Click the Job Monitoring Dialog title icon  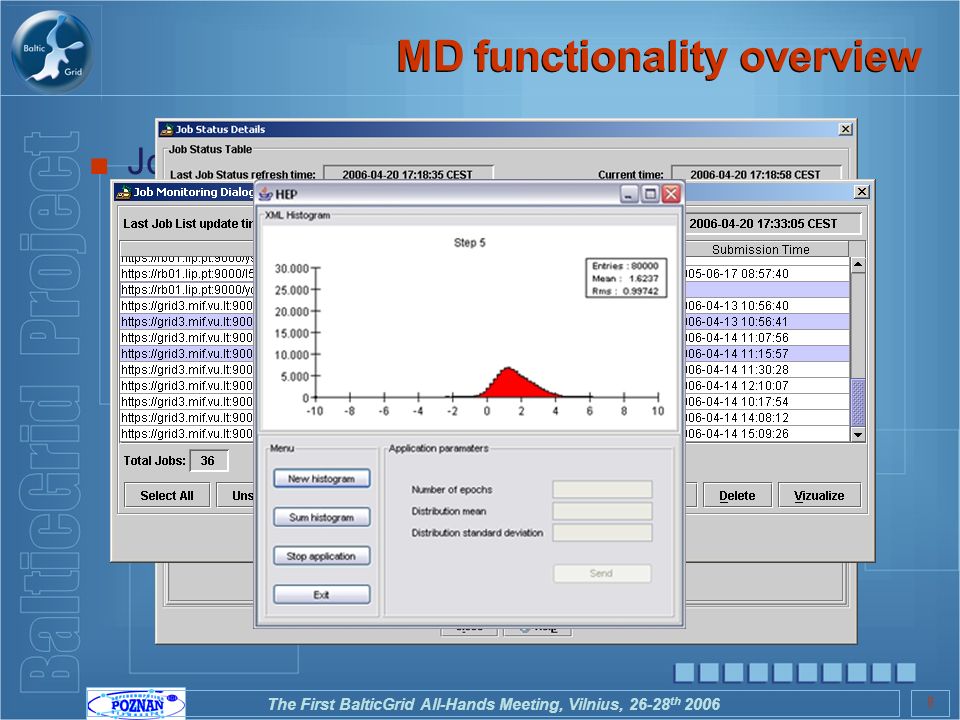tap(124, 192)
